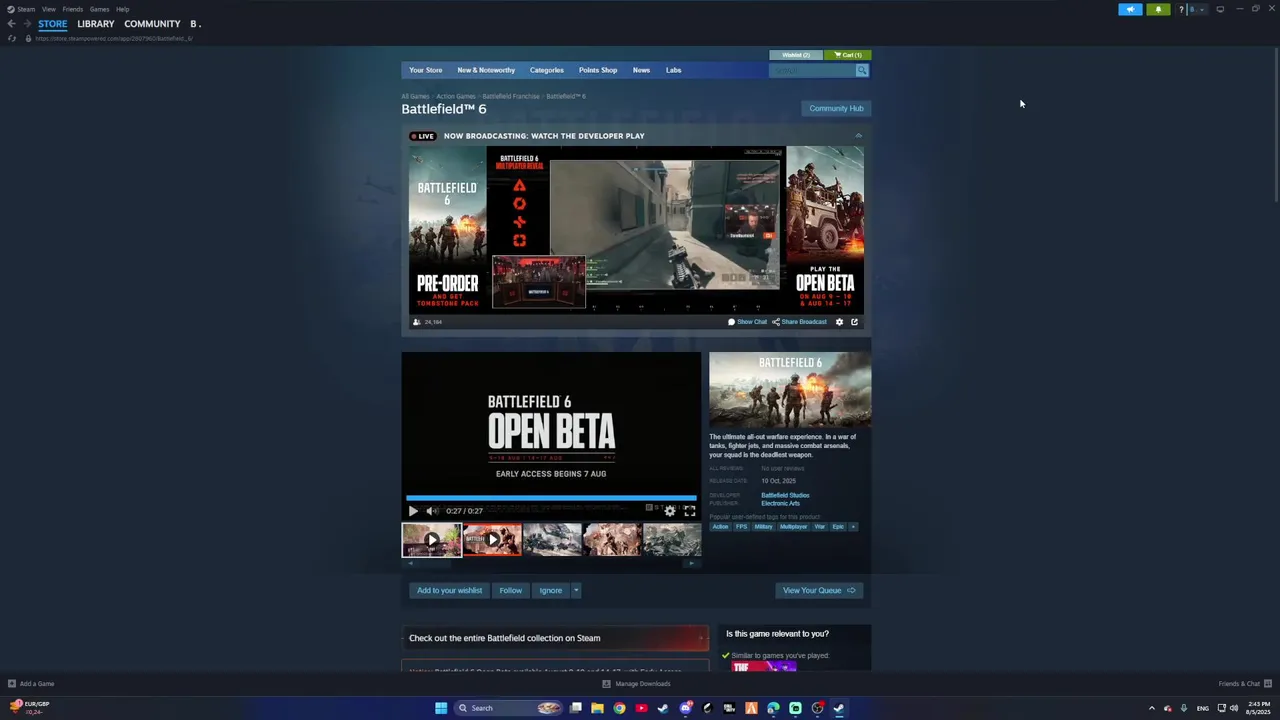Viewport: 1280px width, 720px height.
Task: Open the Friends menu
Action: click(72, 9)
